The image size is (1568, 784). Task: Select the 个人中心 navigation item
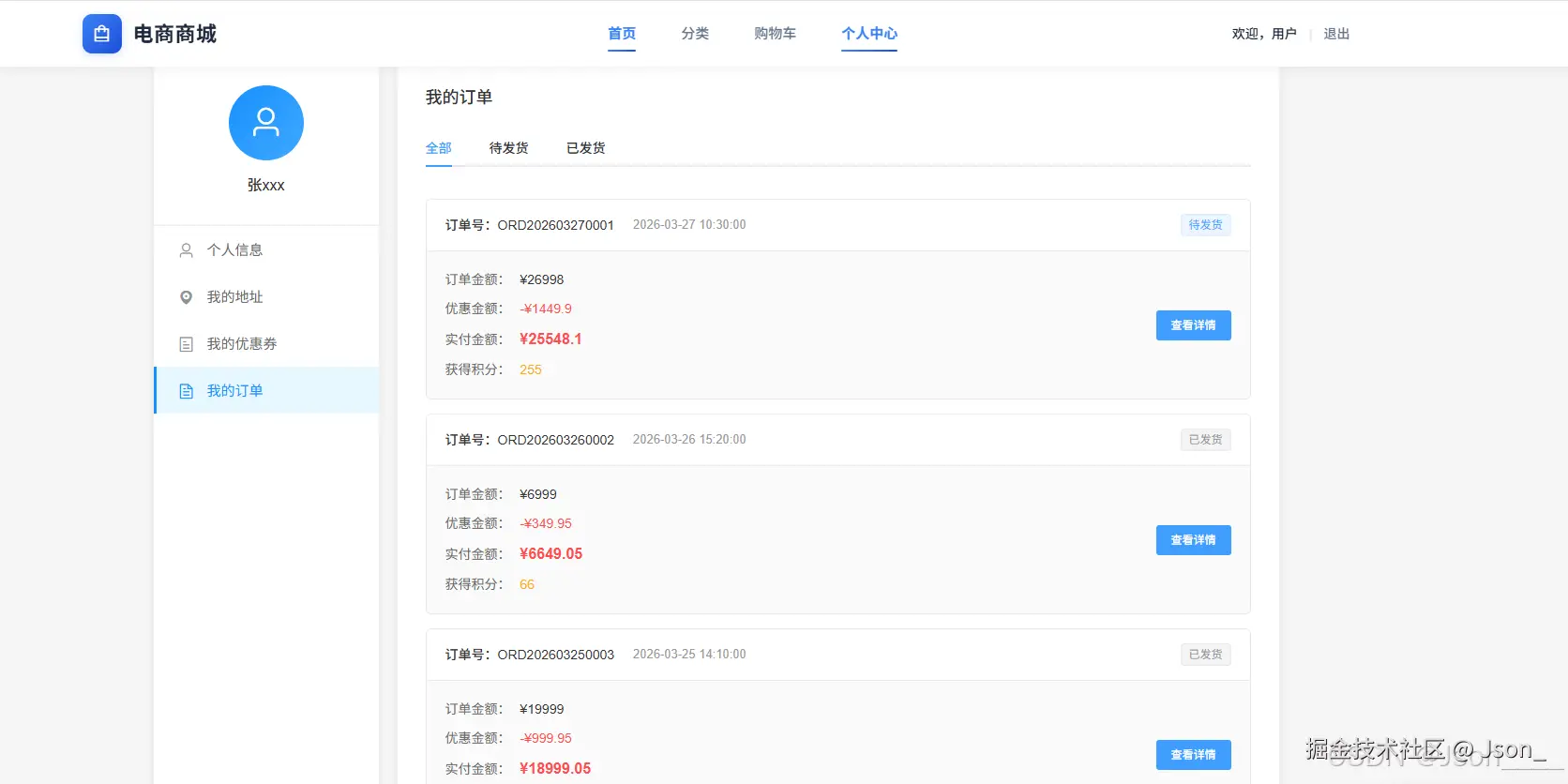869,34
